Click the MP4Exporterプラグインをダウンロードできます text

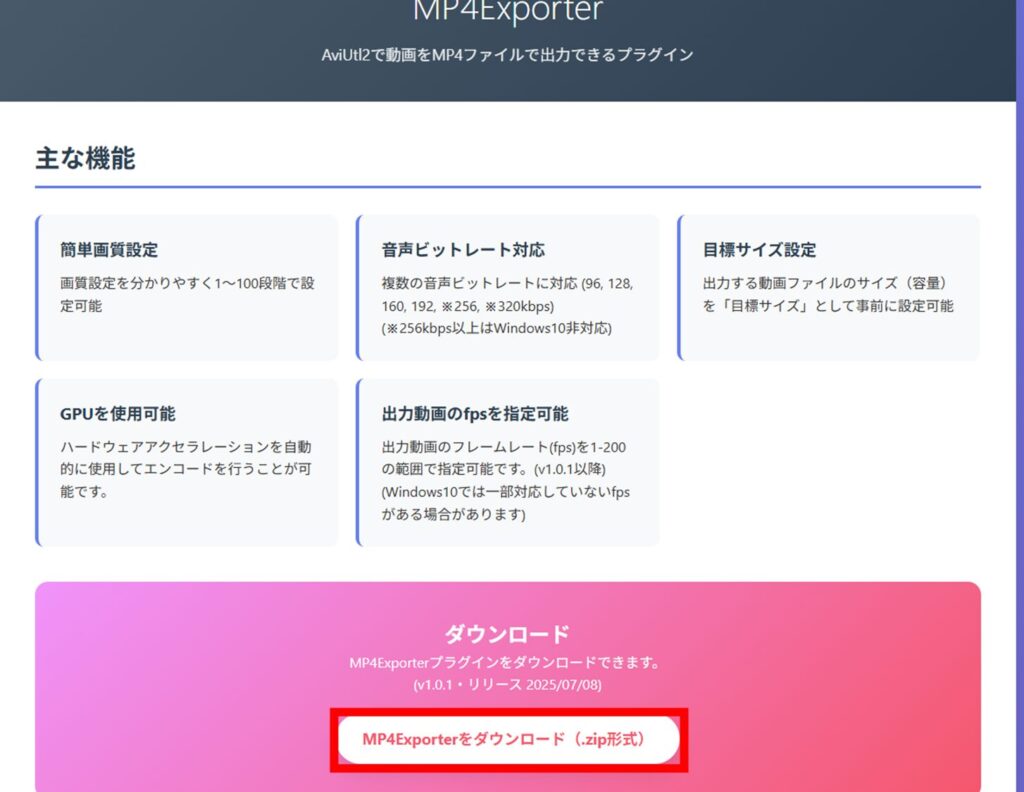click(510, 661)
